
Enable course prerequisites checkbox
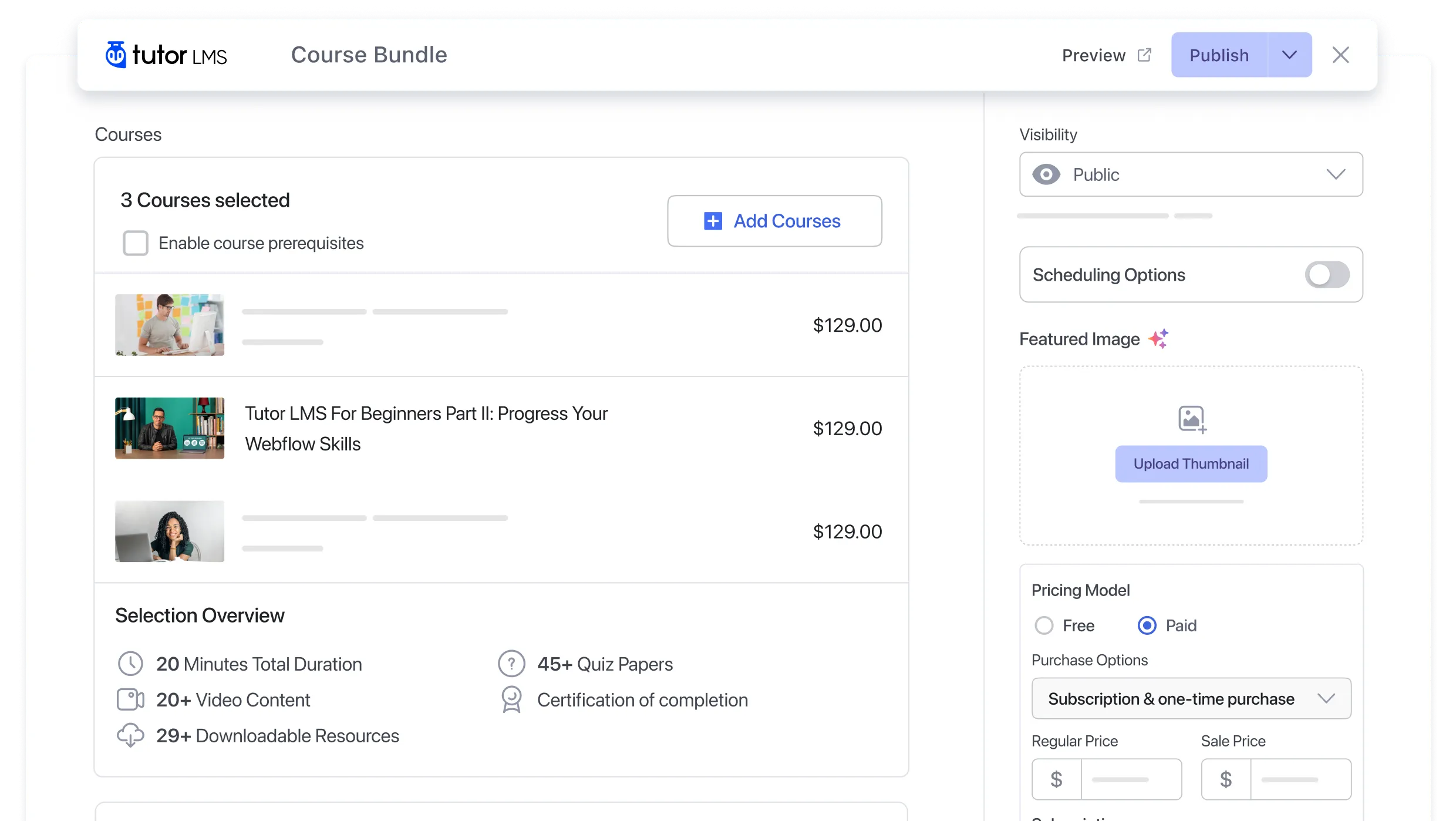click(x=136, y=243)
